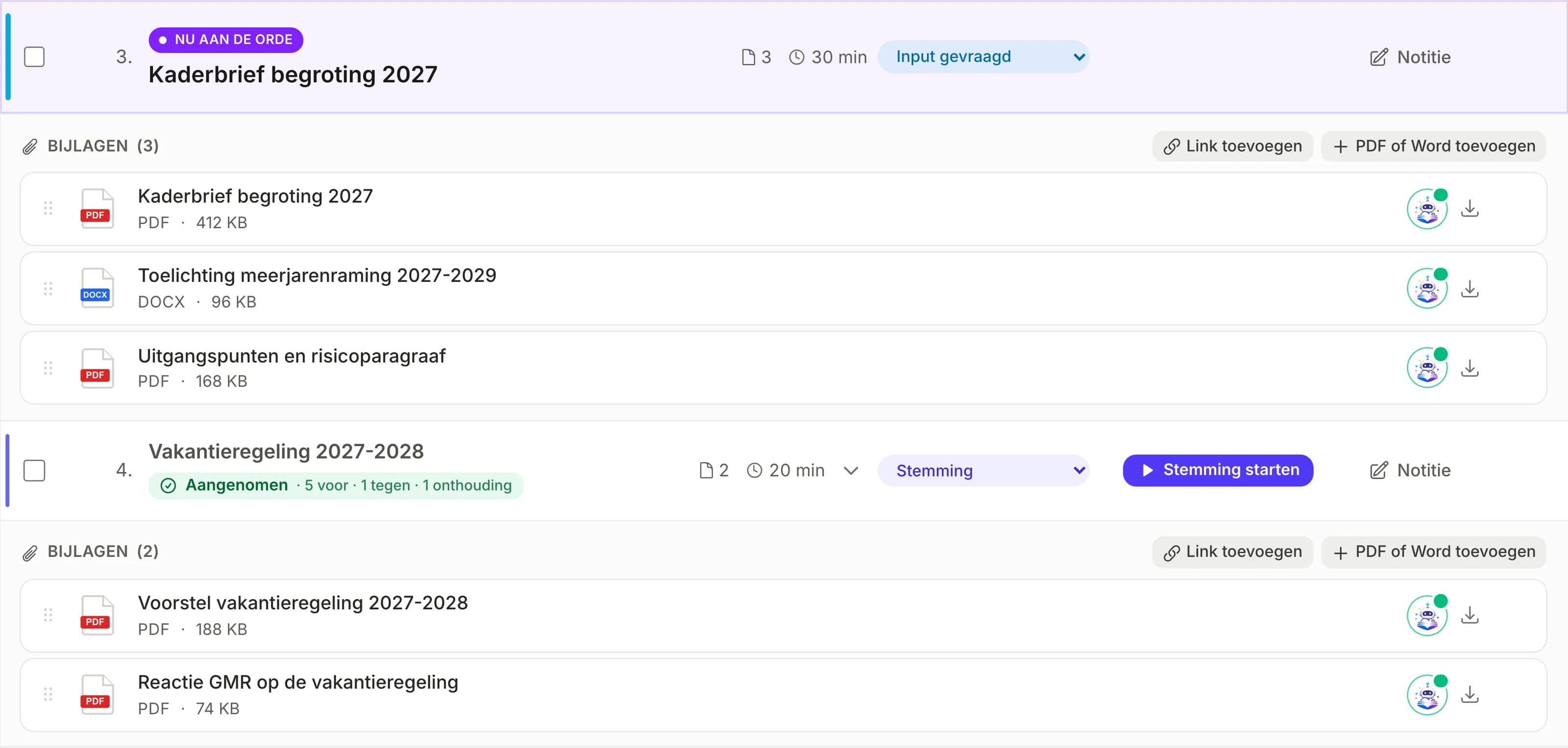Grab drag handle of Reactie GMR row
The width and height of the screenshot is (1568, 748).
point(48,695)
